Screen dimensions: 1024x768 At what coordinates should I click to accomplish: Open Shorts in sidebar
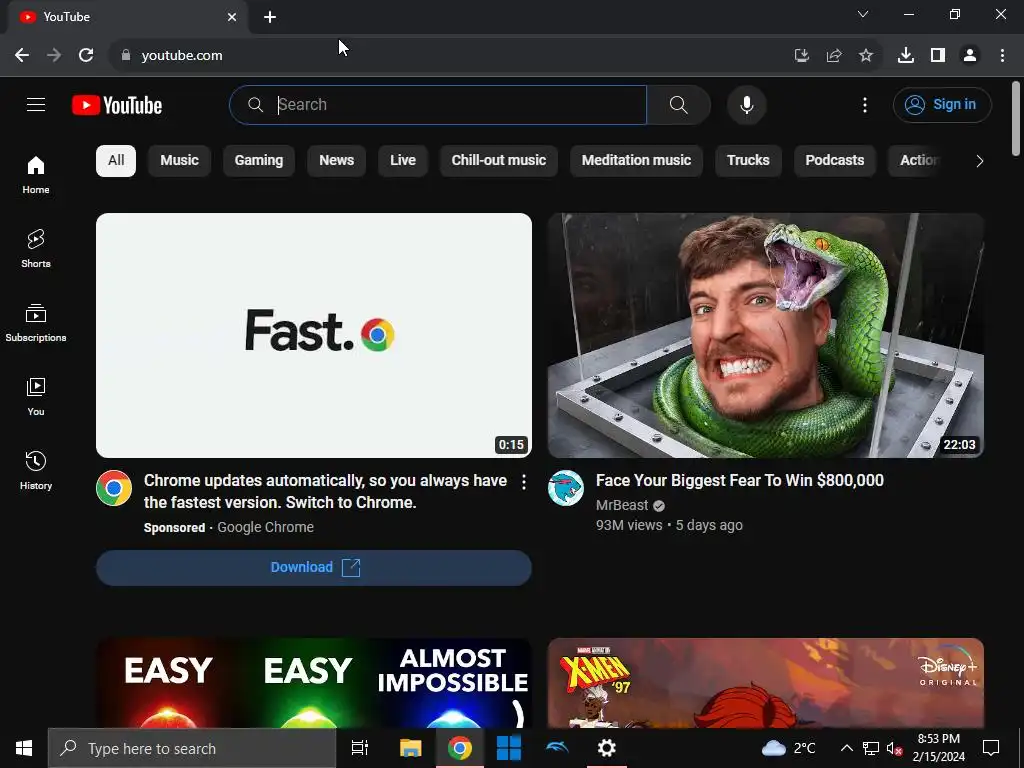pyautogui.click(x=36, y=249)
